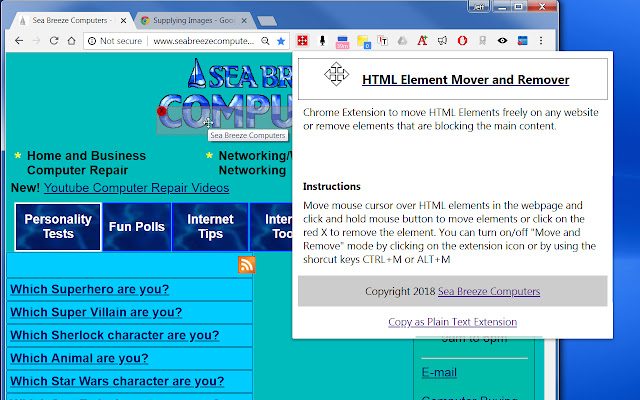This screenshot has width=640, height=400.
Task: Click the four-arrow move icon in popup header
Action: (336, 74)
